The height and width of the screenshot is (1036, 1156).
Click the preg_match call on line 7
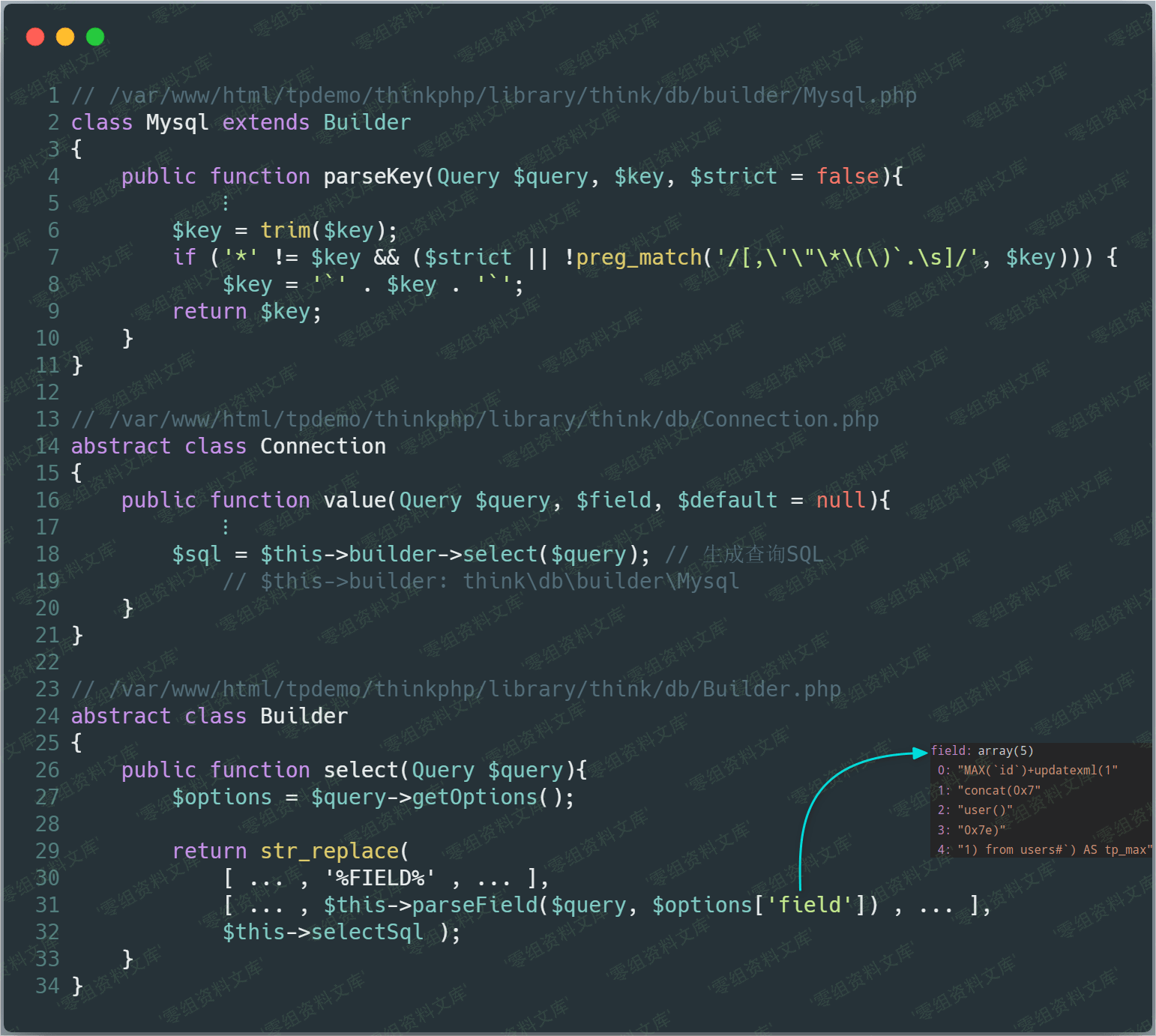639,257
